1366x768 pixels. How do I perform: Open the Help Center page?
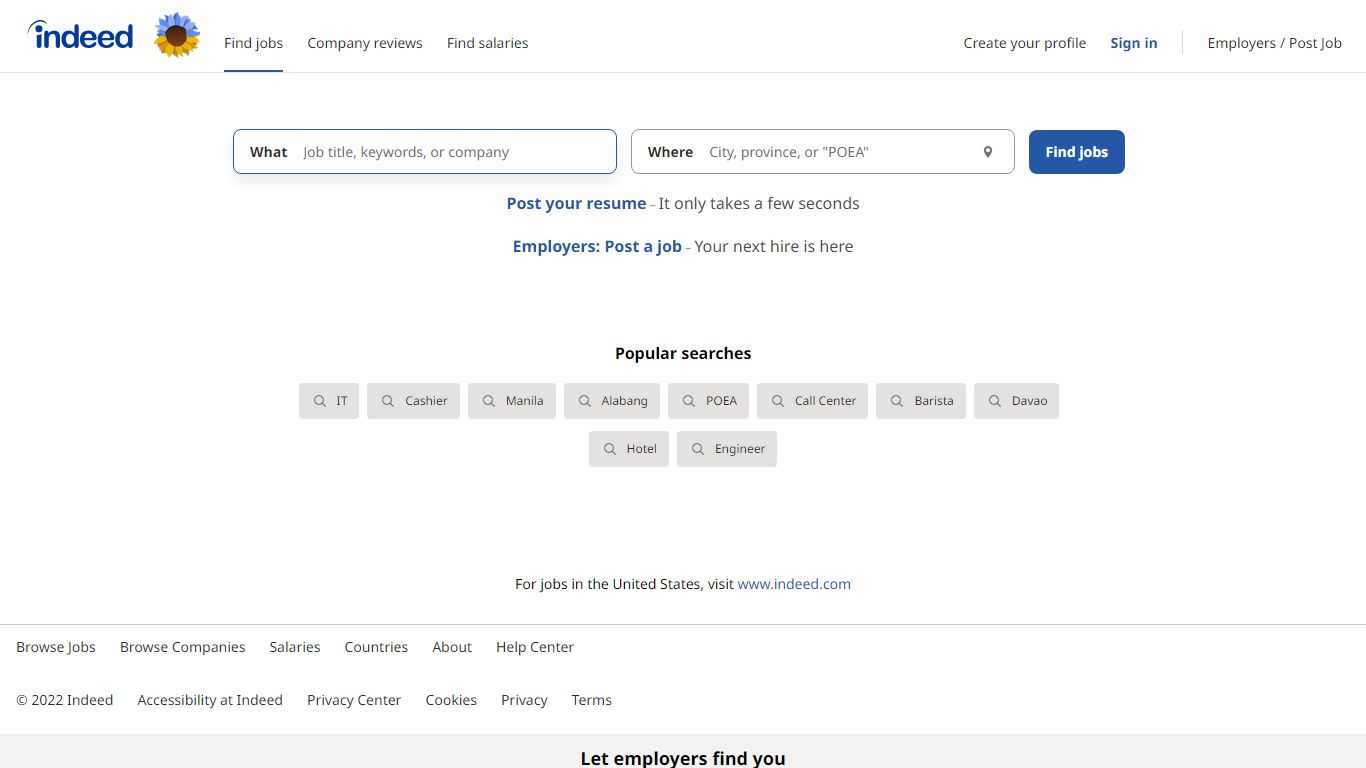pyautogui.click(x=534, y=647)
